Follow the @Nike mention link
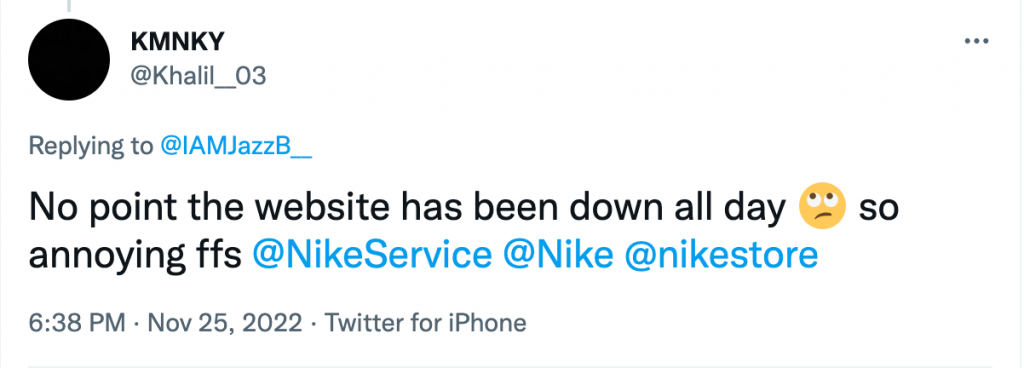This screenshot has height=368, width=1024. click(558, 255)
